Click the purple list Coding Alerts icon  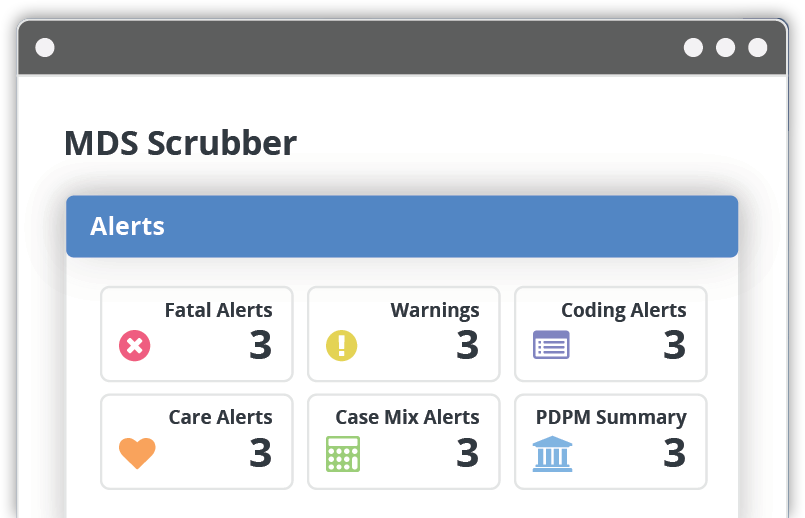[x=551, y=344]
